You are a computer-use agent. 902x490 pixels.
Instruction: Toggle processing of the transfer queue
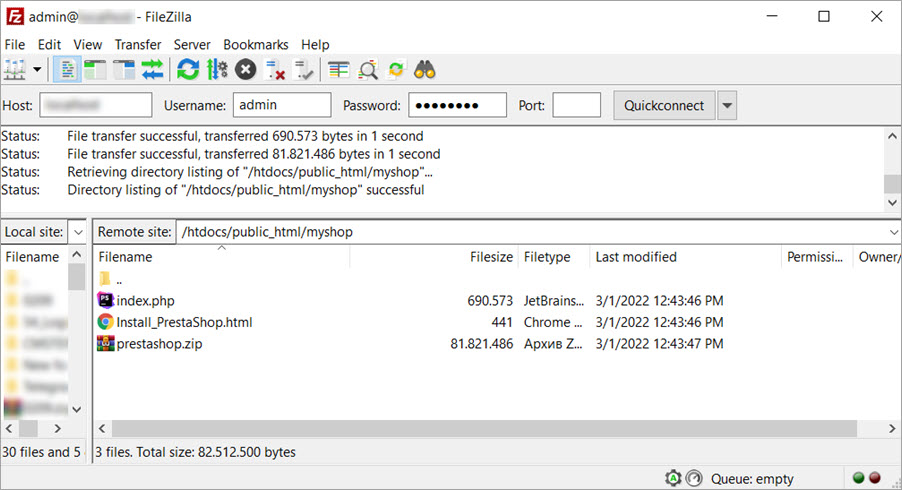click(x=216, y=70)
